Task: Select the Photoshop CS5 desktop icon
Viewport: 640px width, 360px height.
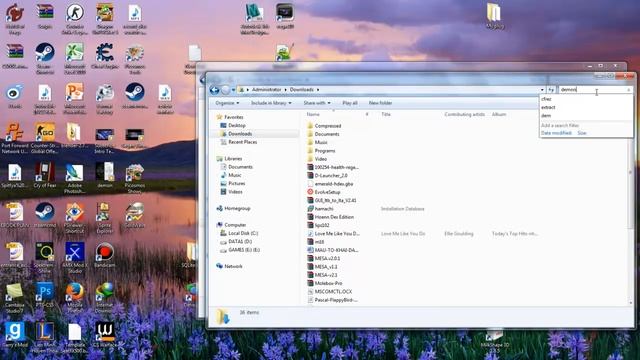Action: coord(44,295)
